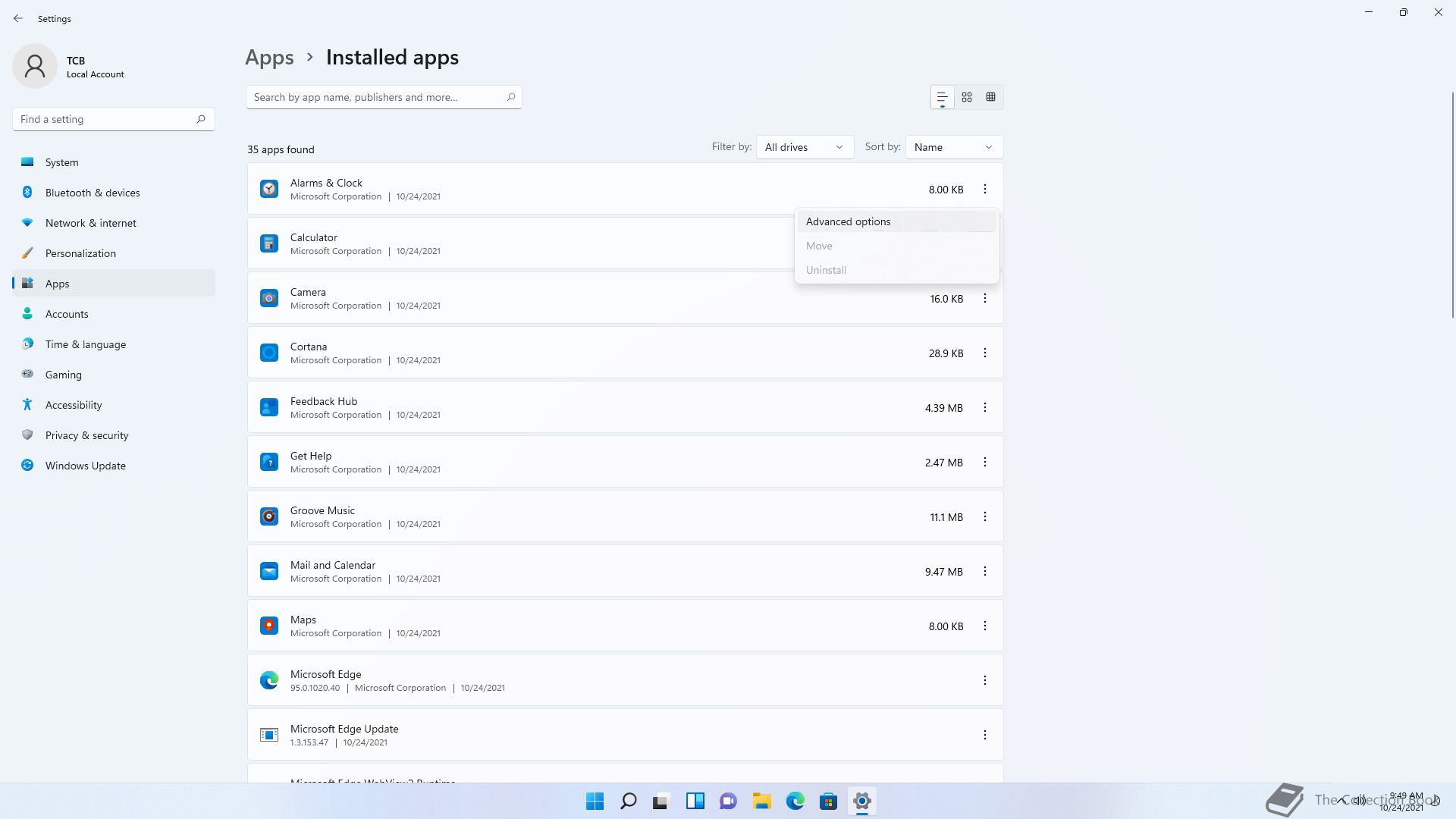The height and width of the screenshot is (819, 1456).
Task: Select Apps in the sidebar
Action: pos(114,284)
